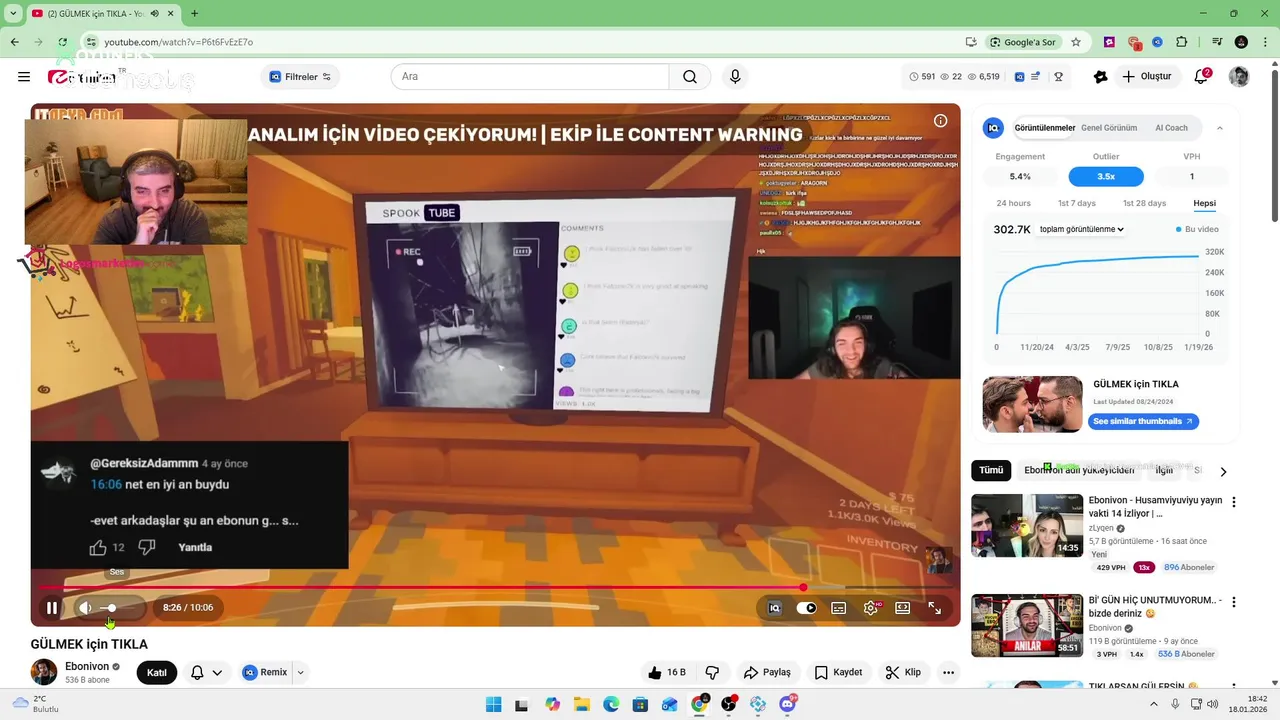
Task: Switch to Görüntülenmeler tab
Action: (x=1044, y=128)
